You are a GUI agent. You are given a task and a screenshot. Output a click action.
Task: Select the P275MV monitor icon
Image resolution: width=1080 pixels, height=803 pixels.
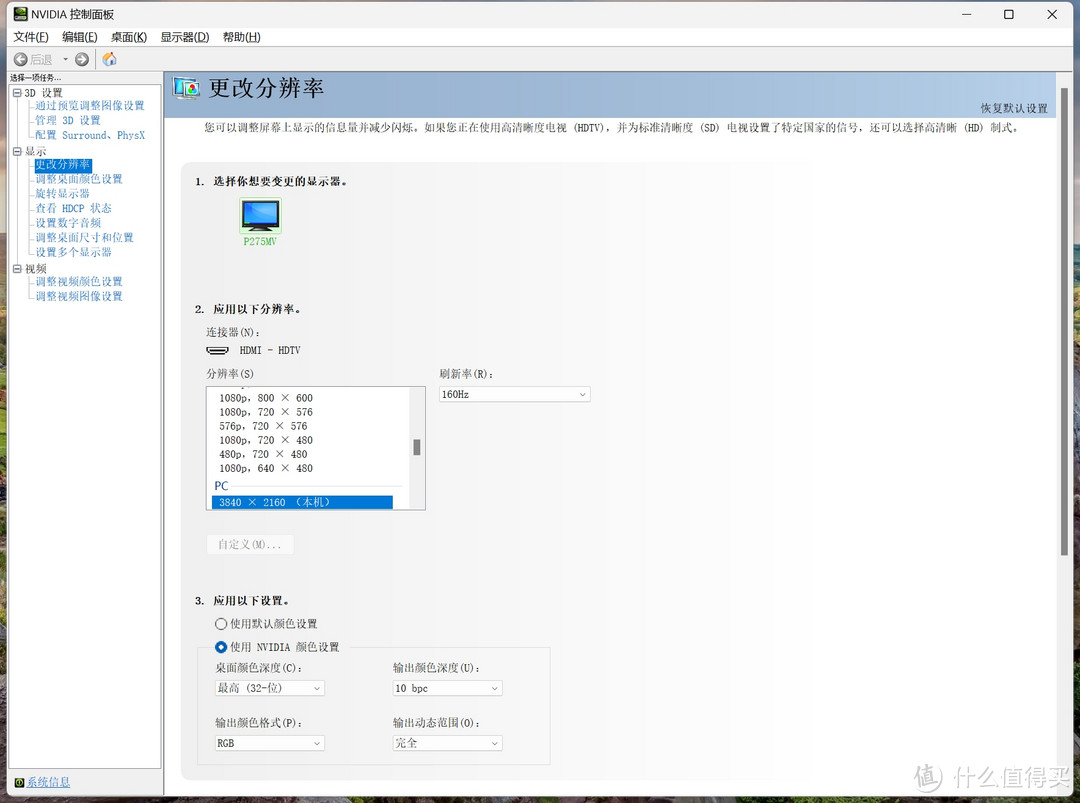[x=260, y=216]
